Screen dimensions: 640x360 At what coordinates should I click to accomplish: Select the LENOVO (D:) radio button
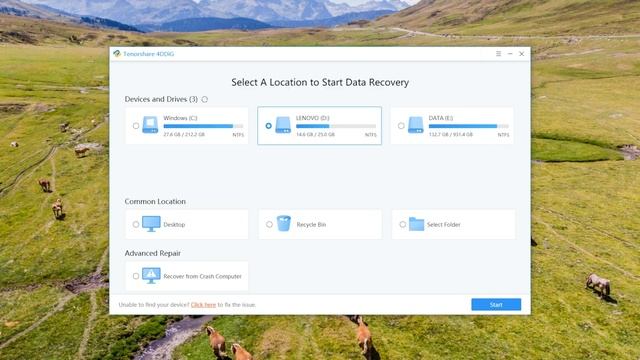coord(268,126)
